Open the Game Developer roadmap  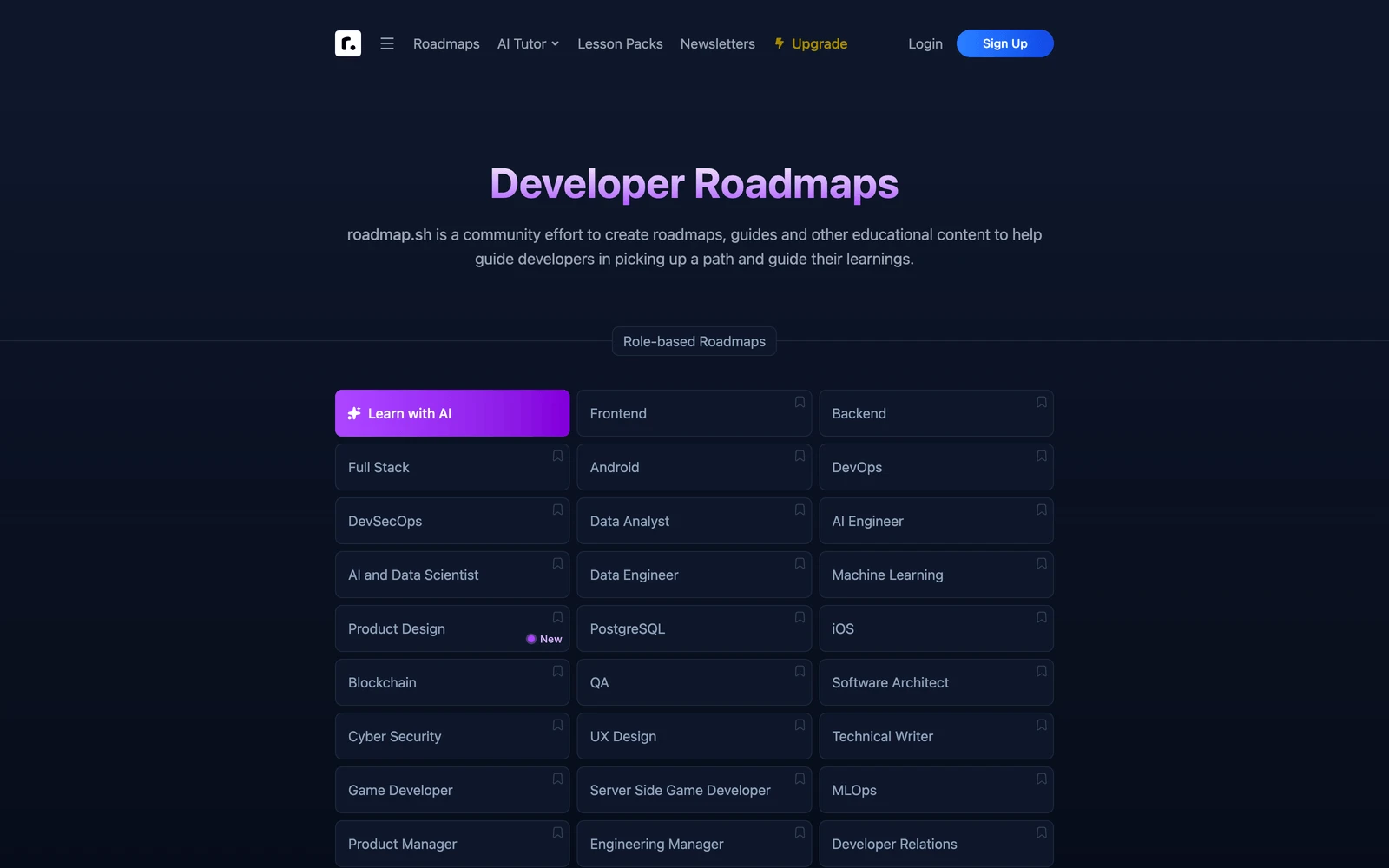pos(452,790)
